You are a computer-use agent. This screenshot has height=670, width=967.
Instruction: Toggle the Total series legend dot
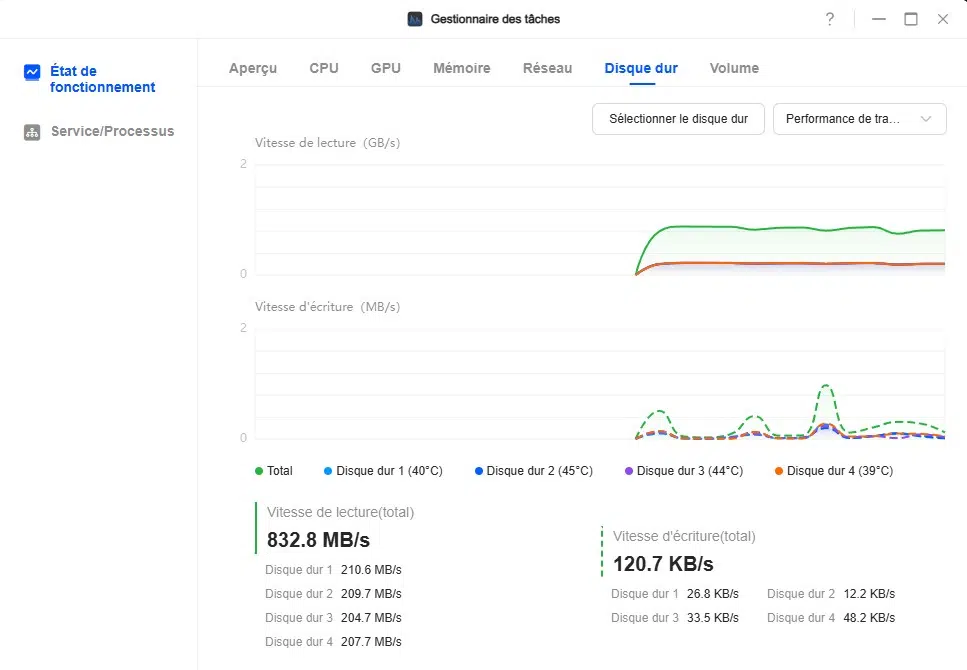(259, 471)
